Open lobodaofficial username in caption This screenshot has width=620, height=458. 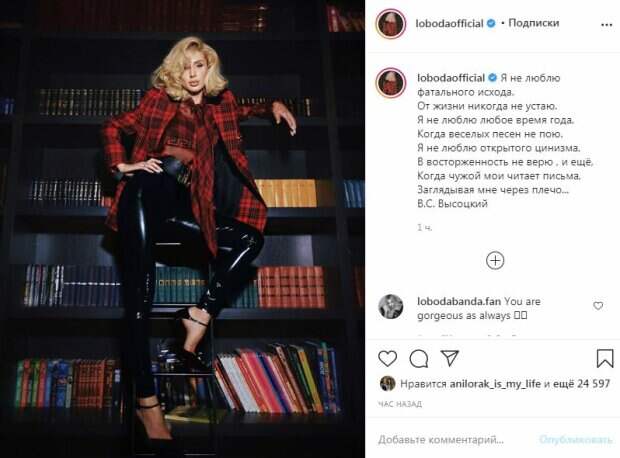click(451, 78)
